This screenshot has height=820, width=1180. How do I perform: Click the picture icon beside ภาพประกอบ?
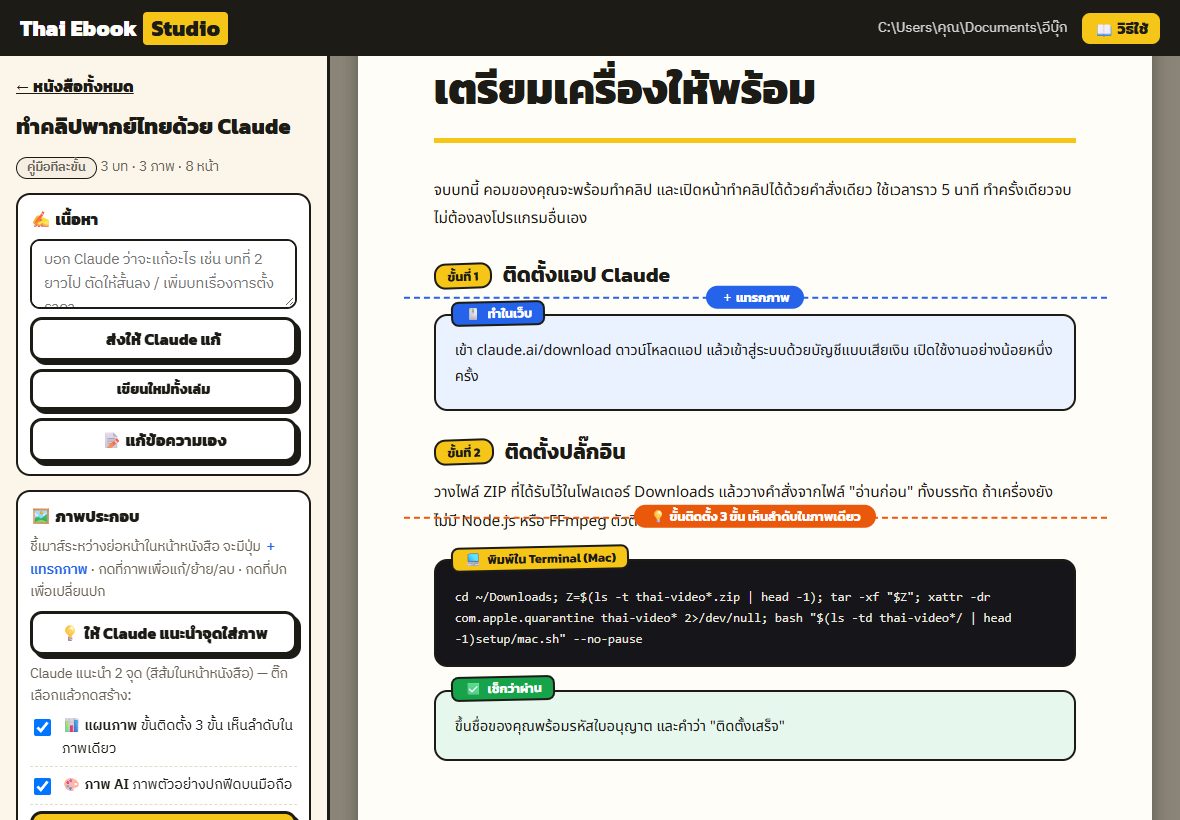pos(41,516)
